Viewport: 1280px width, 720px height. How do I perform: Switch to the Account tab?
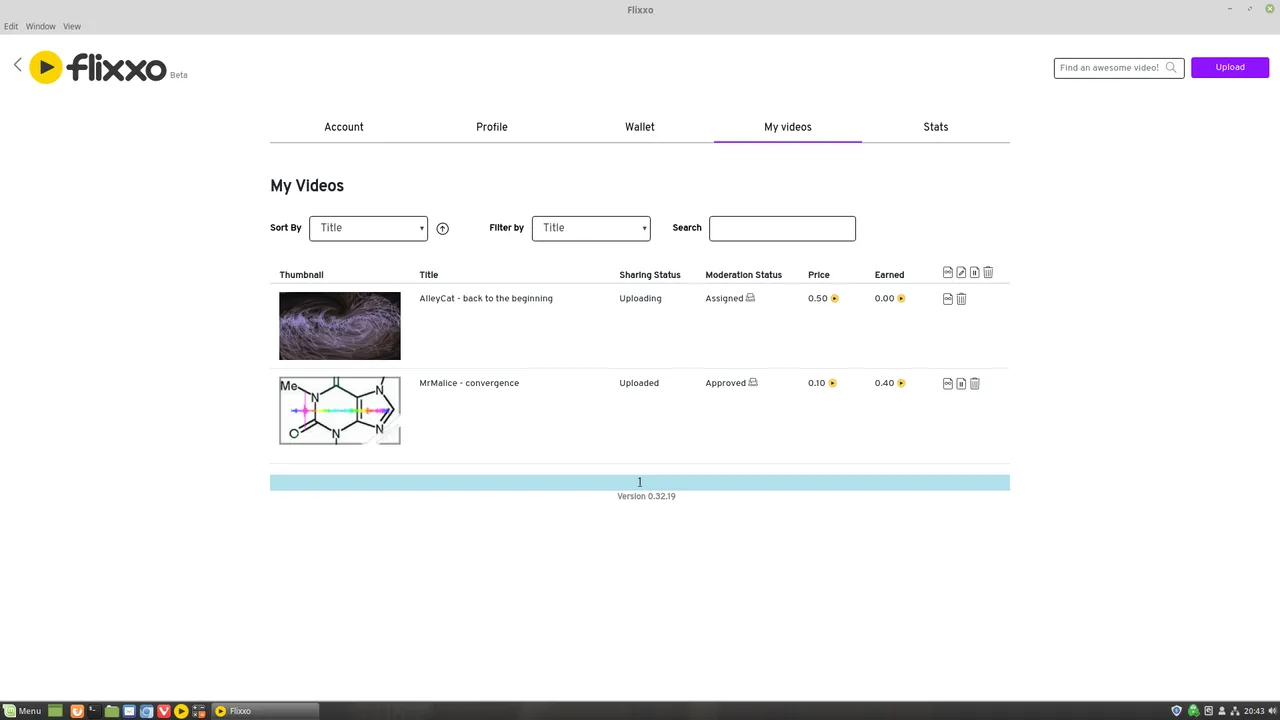(x=344, y=127)
